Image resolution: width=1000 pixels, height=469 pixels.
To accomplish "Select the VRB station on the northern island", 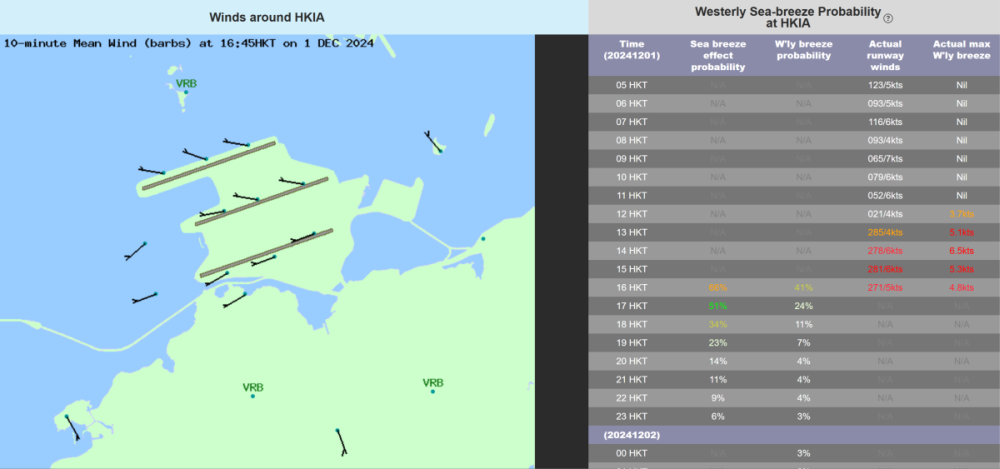I will coord(186,85).
